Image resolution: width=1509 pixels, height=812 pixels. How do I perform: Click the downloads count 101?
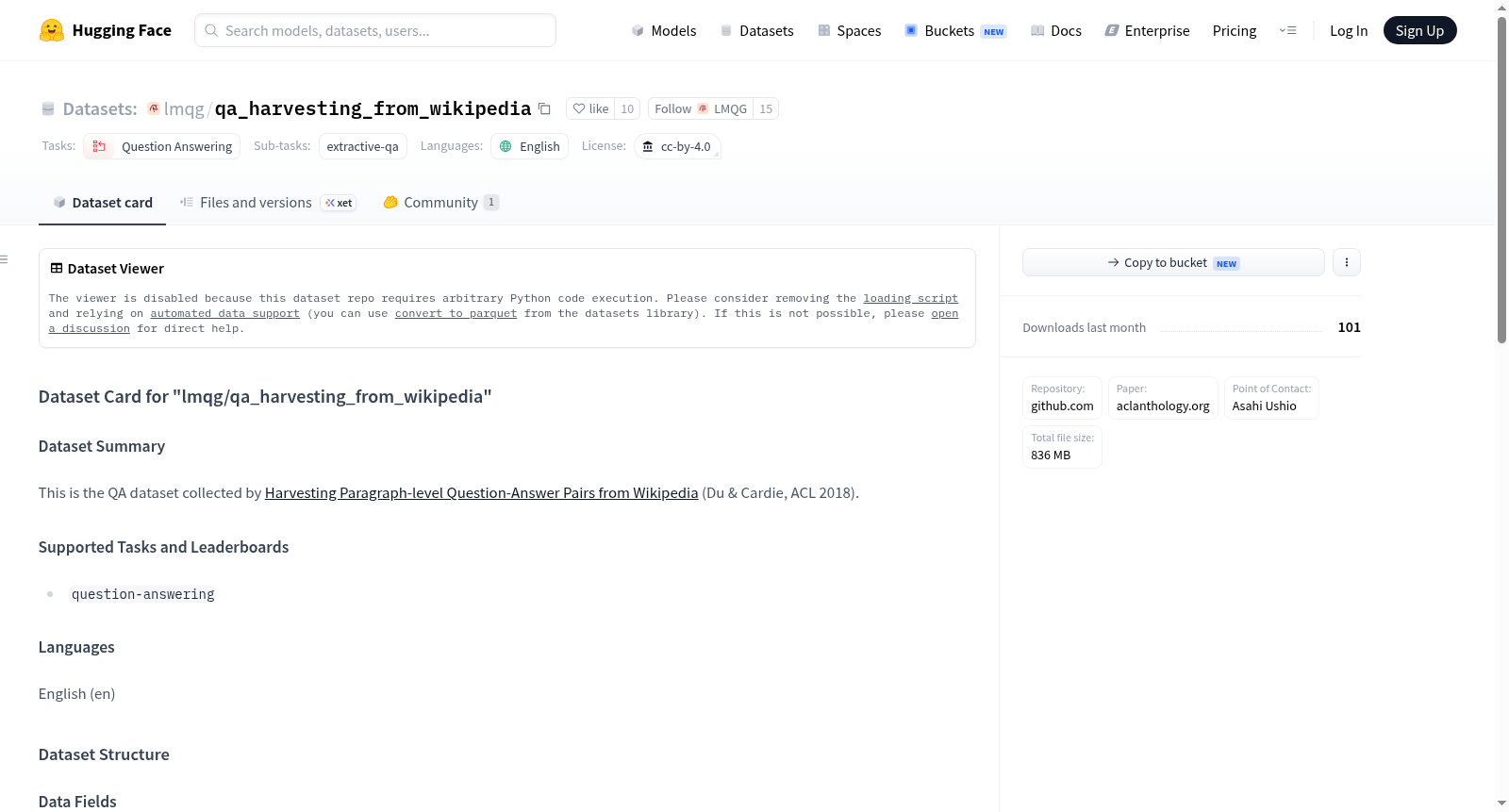pyautogui.click(x=1349, y=327)
